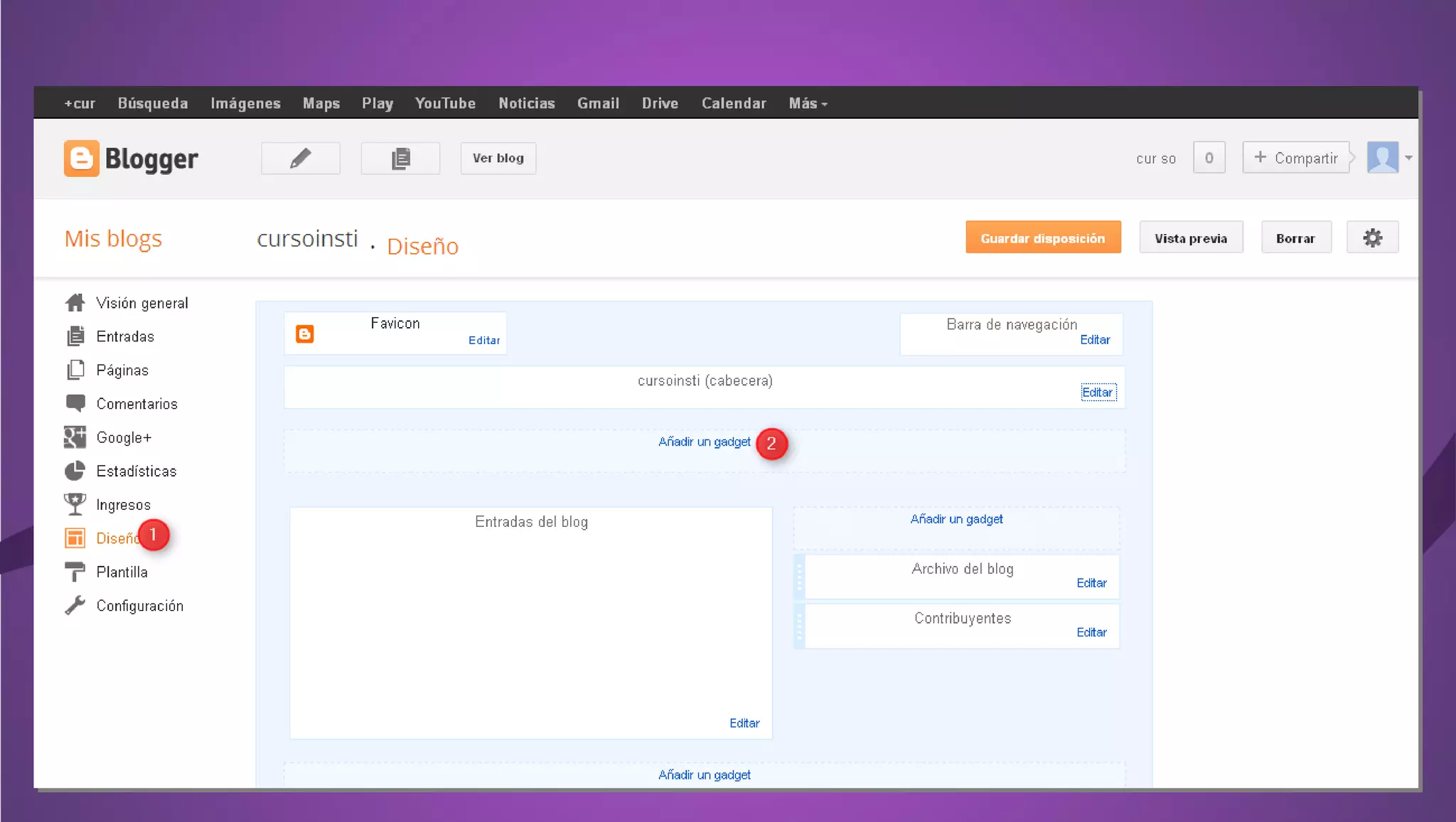Click the Ingresos trophy icon
The height and width of the screenshot is (822, 1456).
(x=75, y=504)
